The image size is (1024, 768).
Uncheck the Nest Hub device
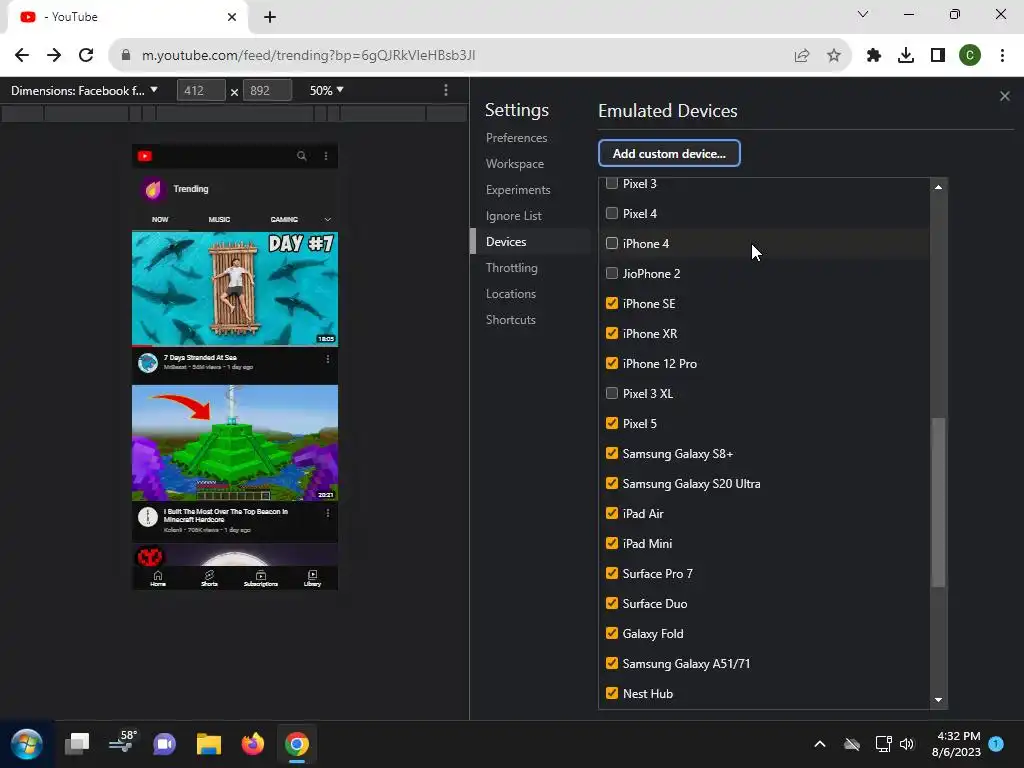[611, 693]
